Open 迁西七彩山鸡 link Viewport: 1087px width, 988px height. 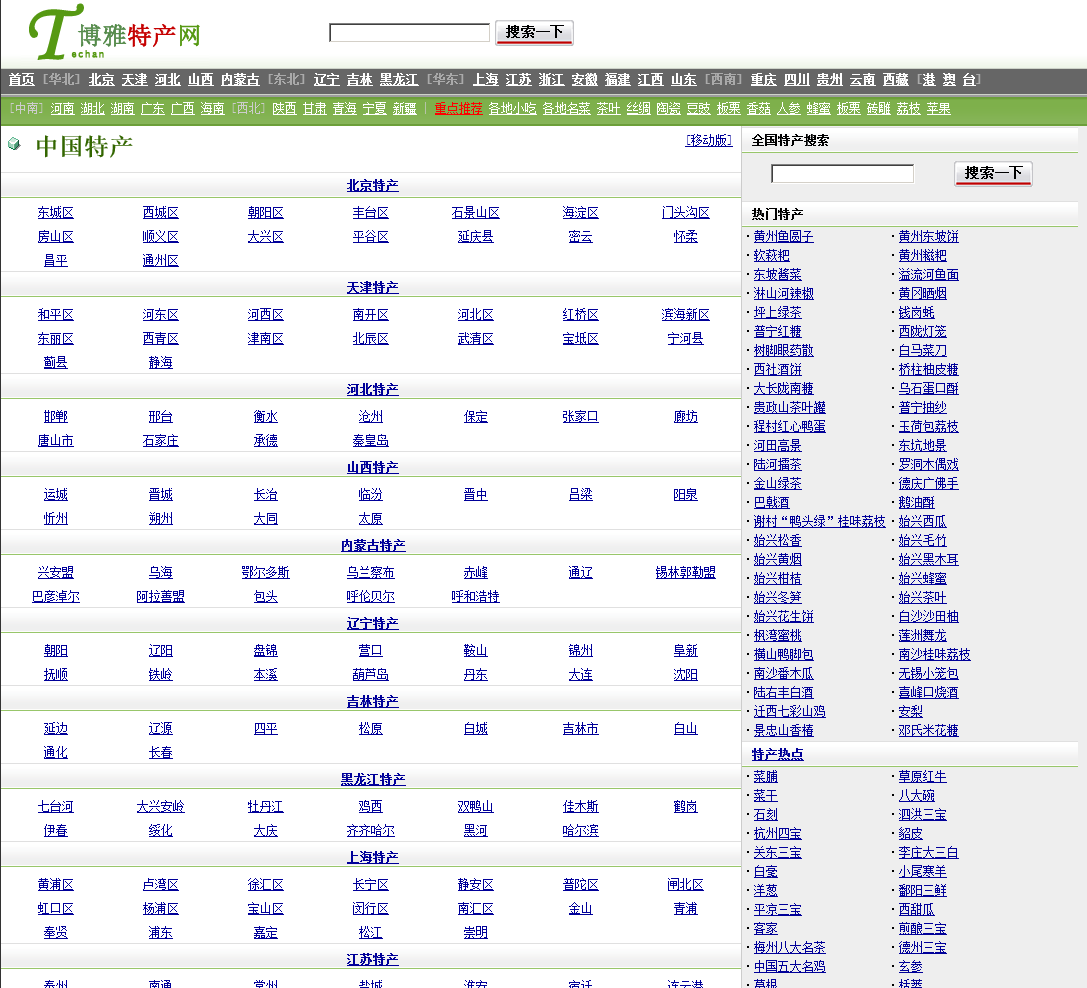click(790, 711)
